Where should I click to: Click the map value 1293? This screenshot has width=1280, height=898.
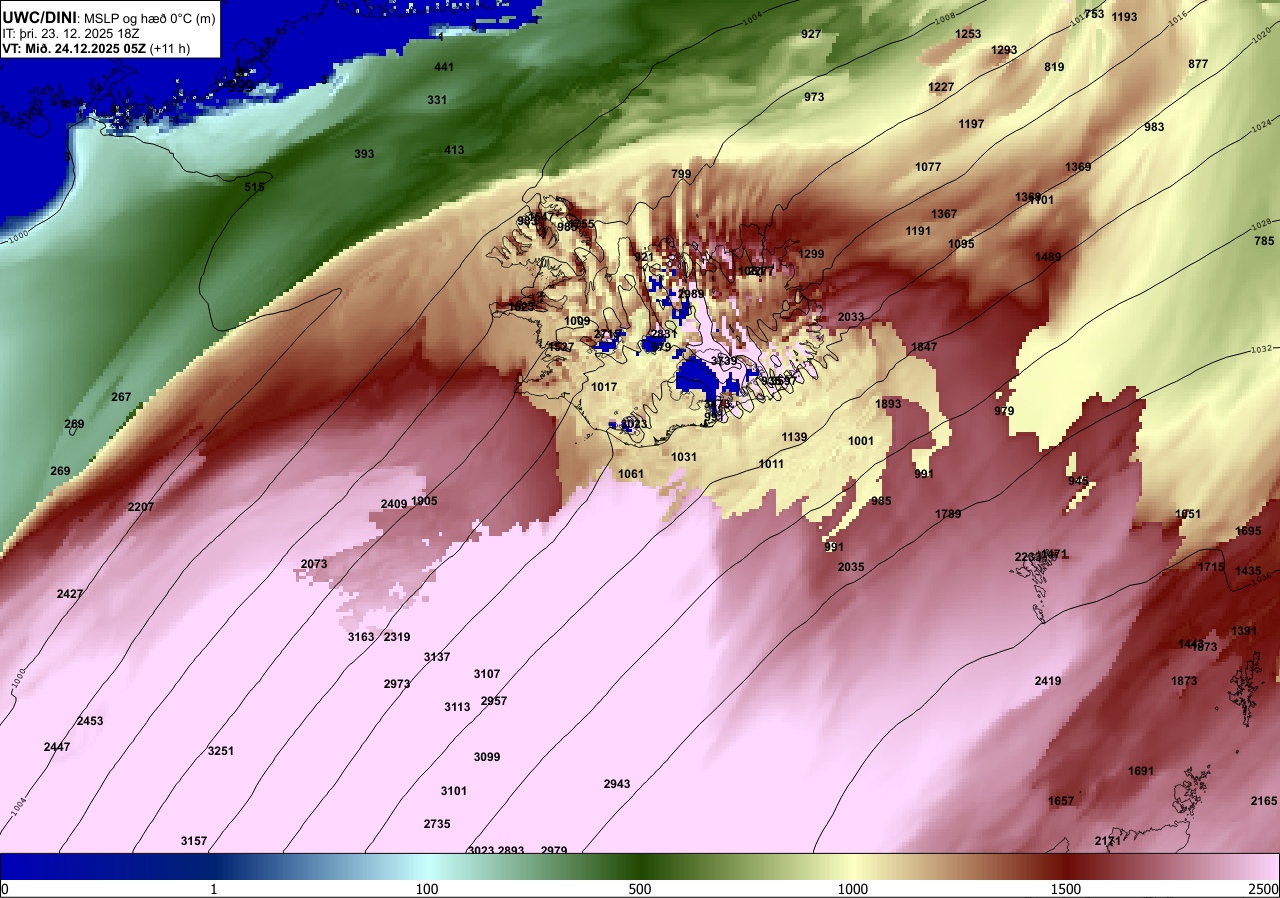pos(1004,50)
